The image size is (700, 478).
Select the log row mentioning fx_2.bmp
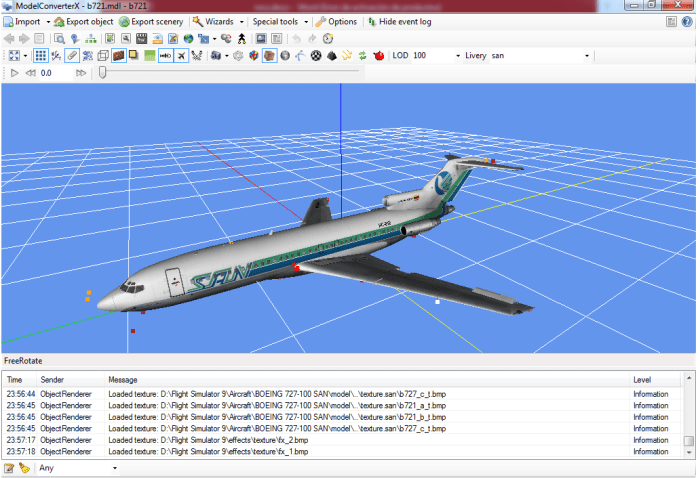pos(342,440)
